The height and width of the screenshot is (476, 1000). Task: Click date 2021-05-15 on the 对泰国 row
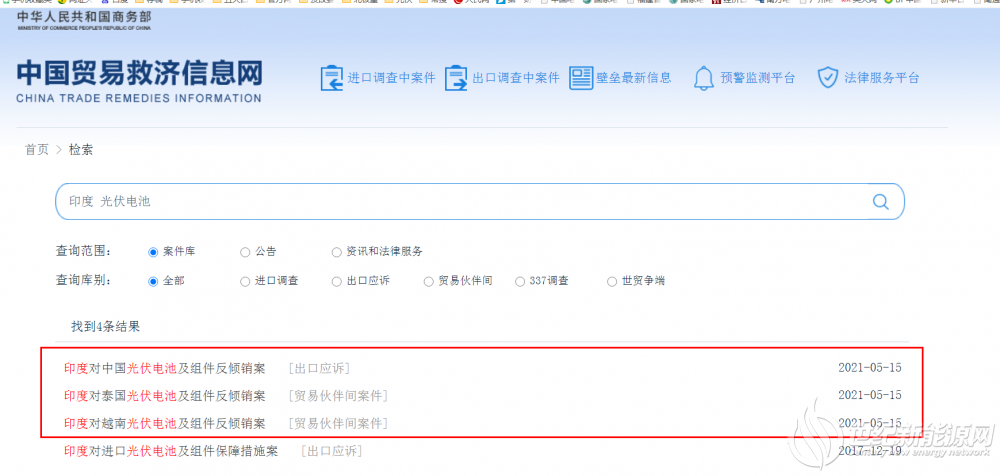[870, 395]
